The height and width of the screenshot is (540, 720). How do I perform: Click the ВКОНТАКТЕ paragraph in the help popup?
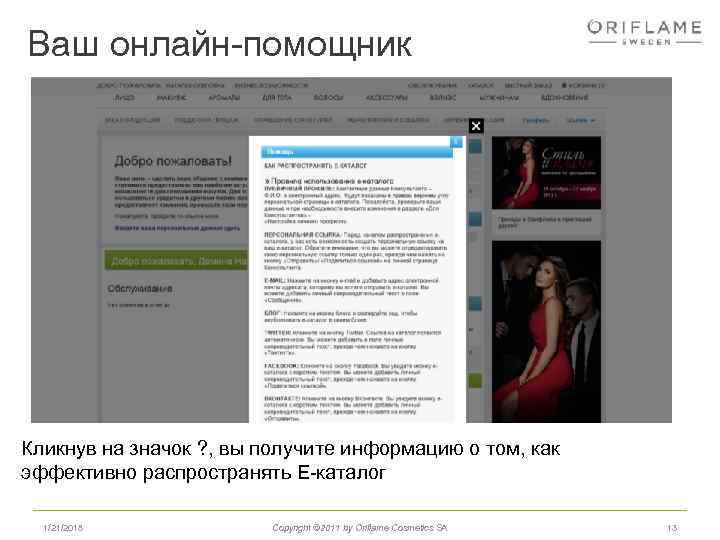click(353, 408)
